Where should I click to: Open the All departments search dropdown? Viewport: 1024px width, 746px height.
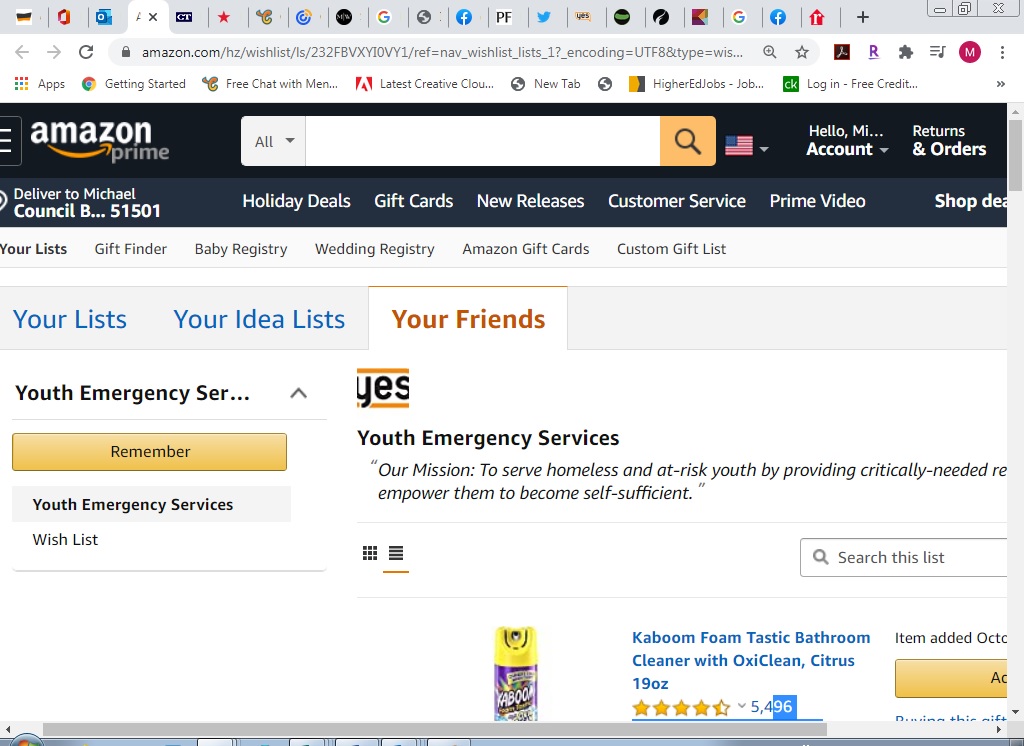(274, 141)
